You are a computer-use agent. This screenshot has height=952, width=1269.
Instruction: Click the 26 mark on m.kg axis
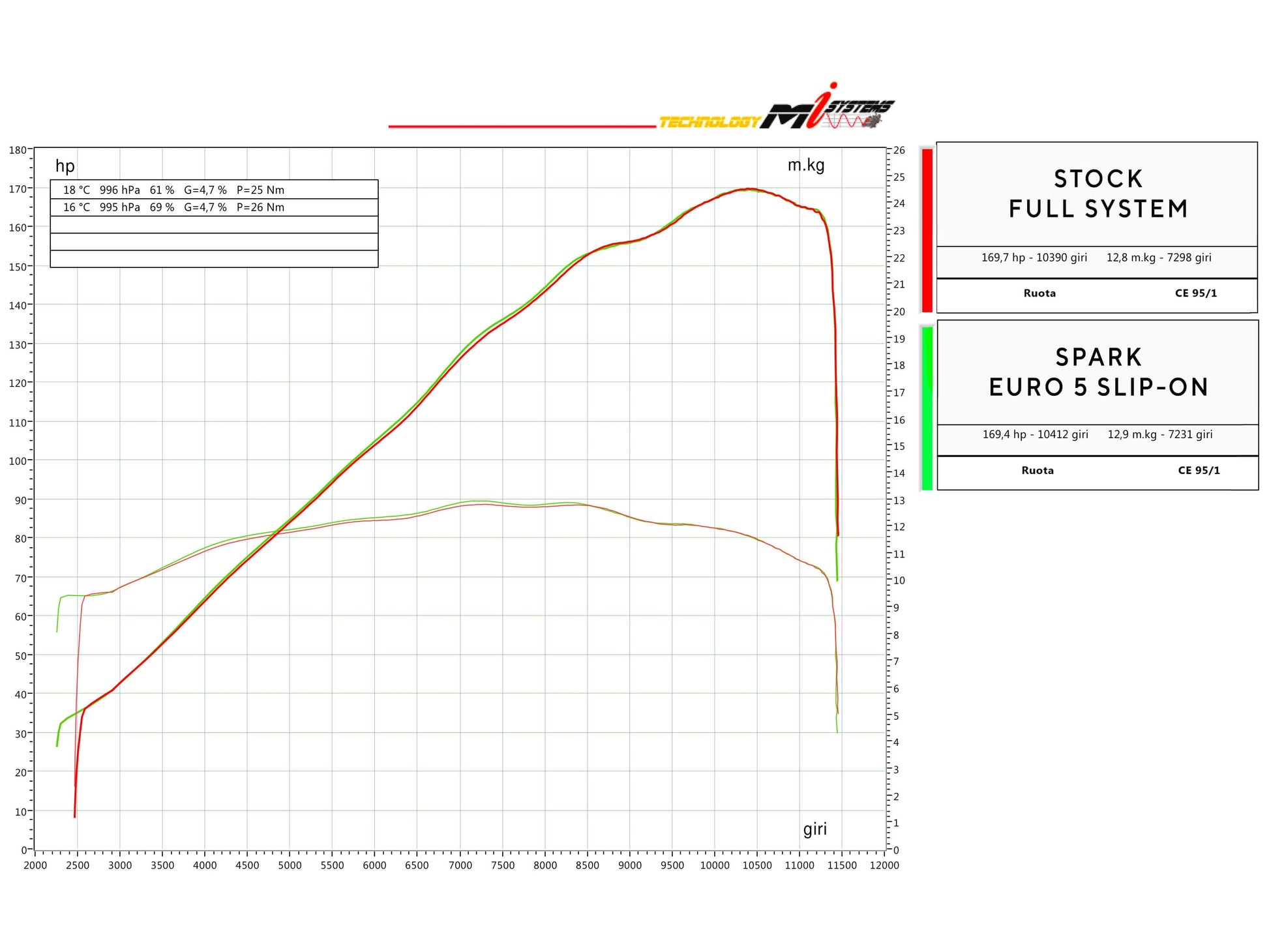[x=899, y=151]
